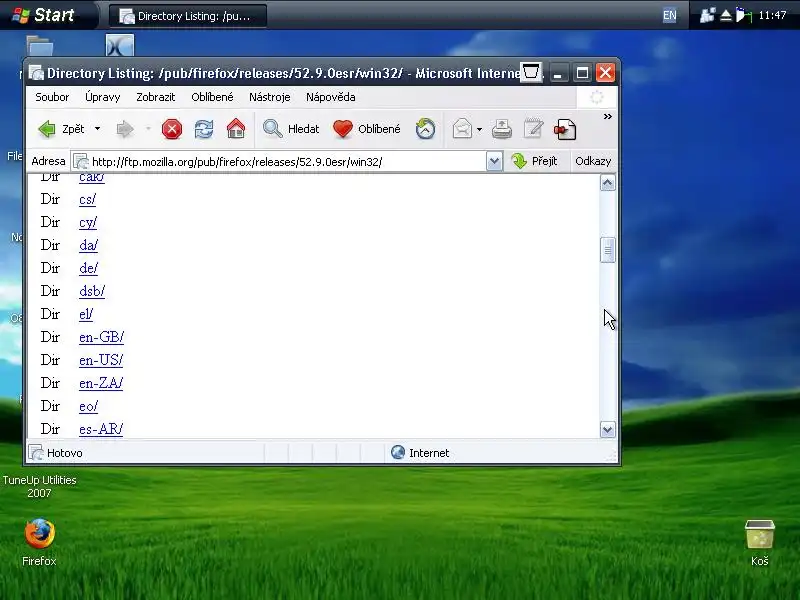Open the en-US/ directory link
Image resolution: width=800 pixels, height=600 pixels.
pyautogui.click(x=101, y=360)
